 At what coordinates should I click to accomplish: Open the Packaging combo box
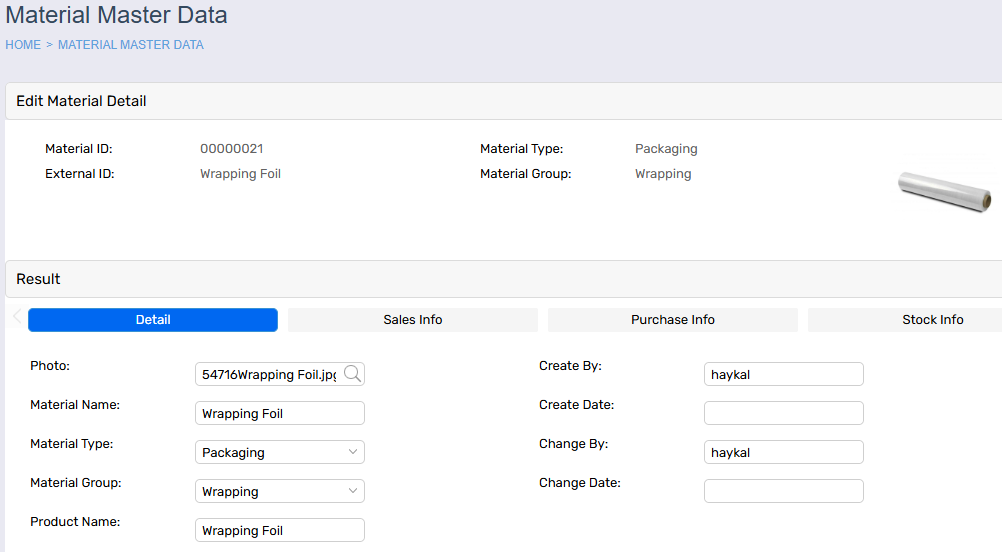(280, 452)
